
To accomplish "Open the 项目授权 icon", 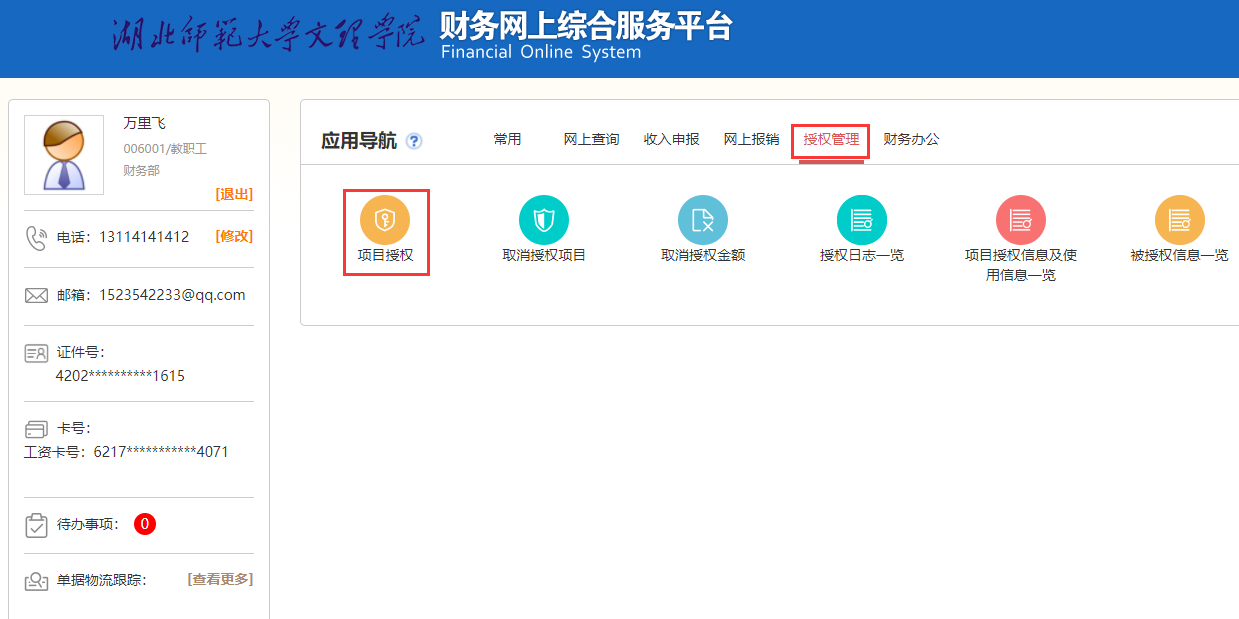I will point(385,220).
